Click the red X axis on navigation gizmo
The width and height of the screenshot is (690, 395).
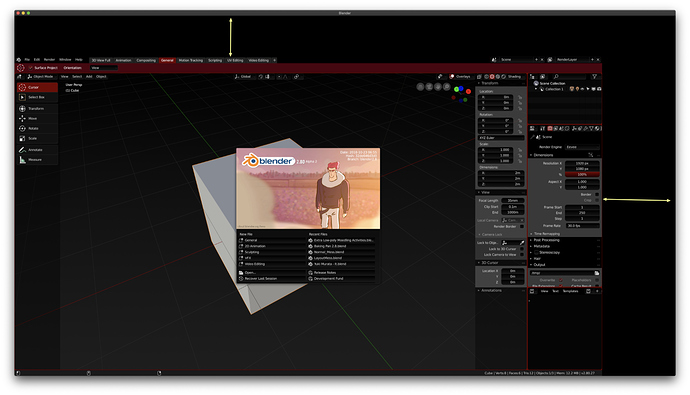click(x=468, y=91)
